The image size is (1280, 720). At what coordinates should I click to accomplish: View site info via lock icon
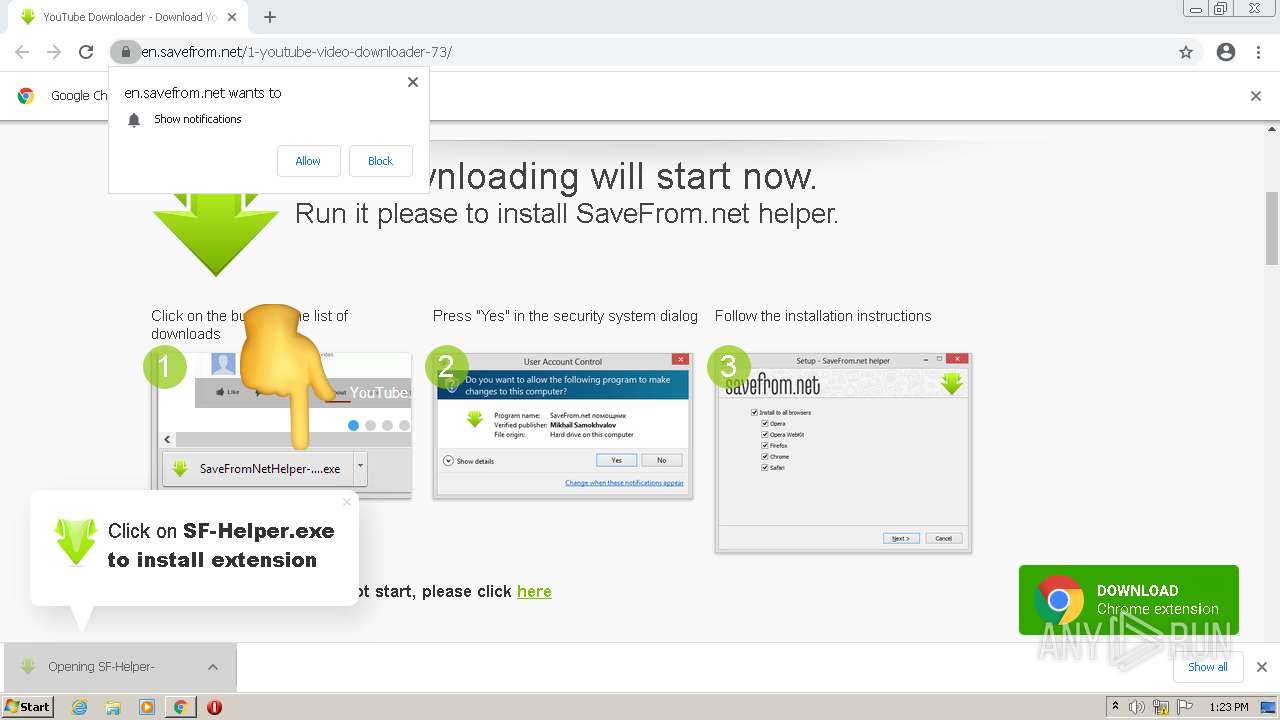(x=125, y=52)
